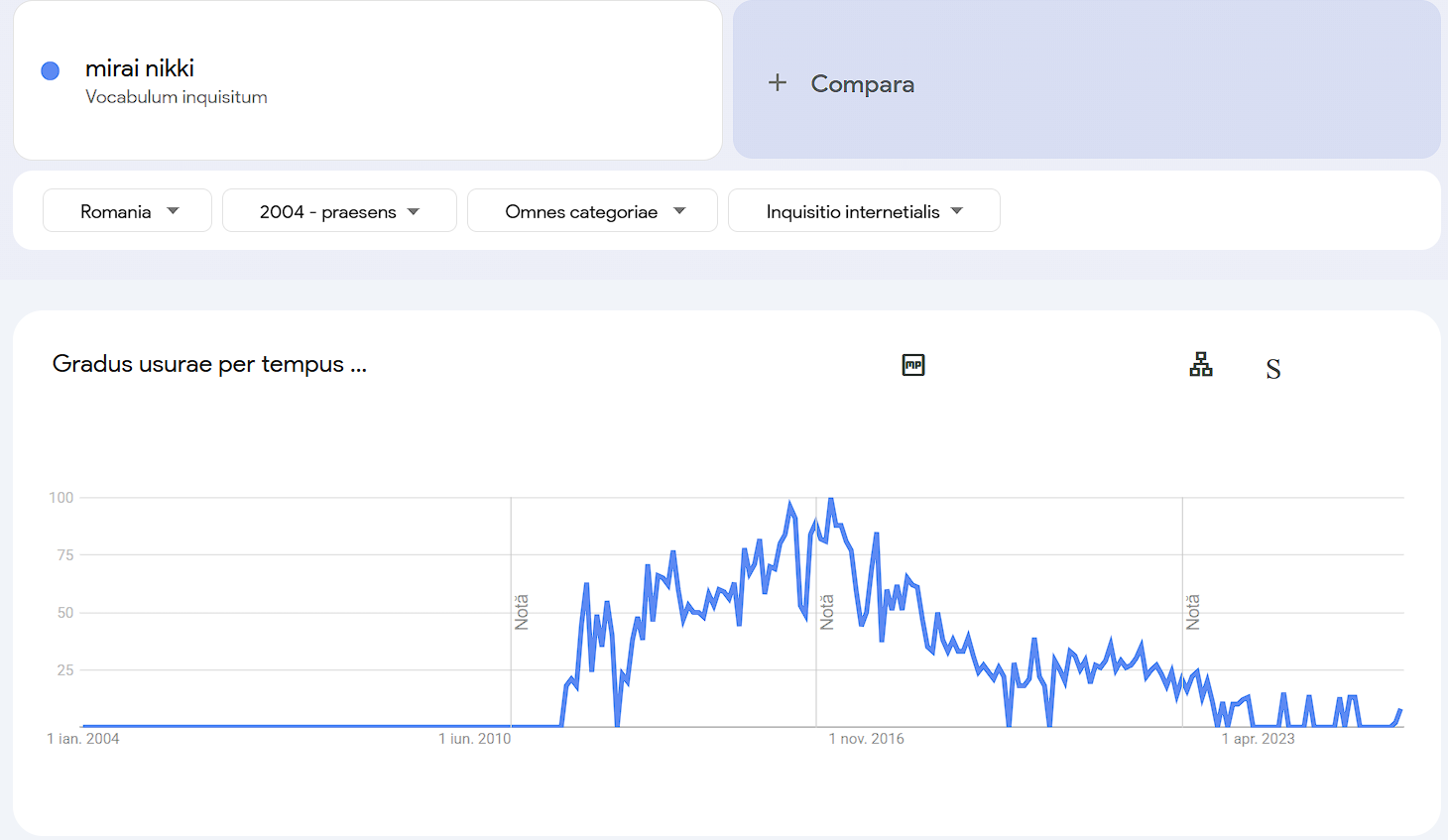This screenshot has width=1448, height=840.
Task: Open the Inquisitio internetialis search type dropdown
Action: tap(864, 210)
